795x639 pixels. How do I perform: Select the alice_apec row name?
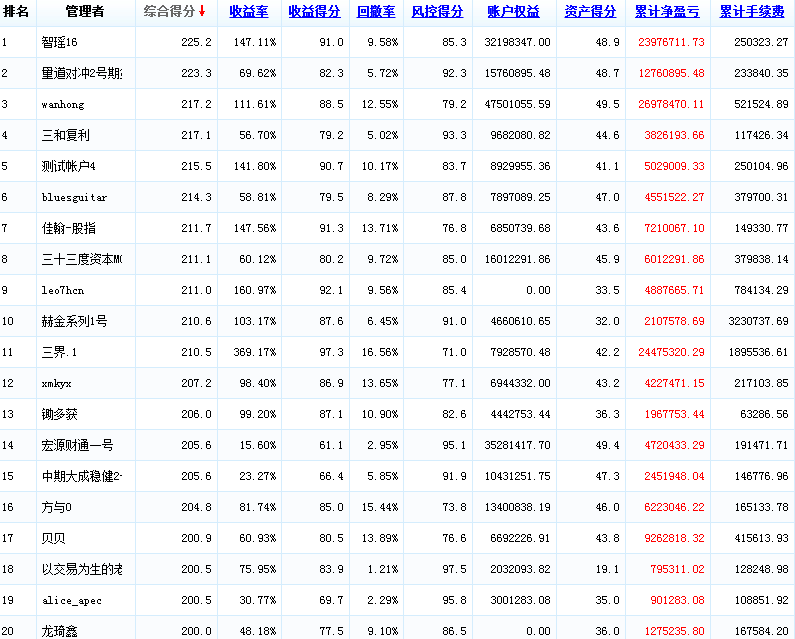click(71, 600)
